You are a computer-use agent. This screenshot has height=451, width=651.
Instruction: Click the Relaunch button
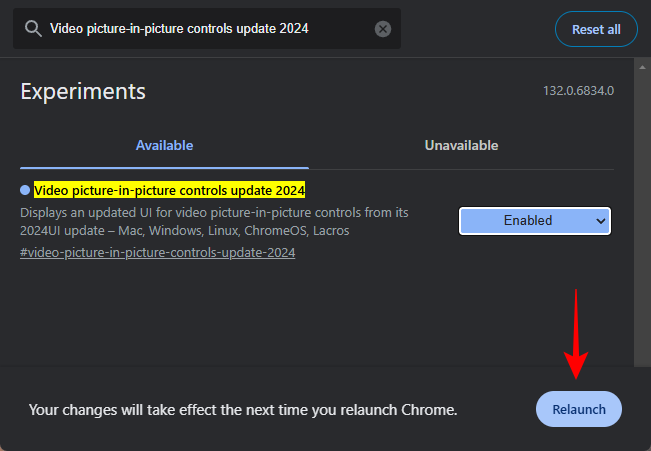coord(579,410)
